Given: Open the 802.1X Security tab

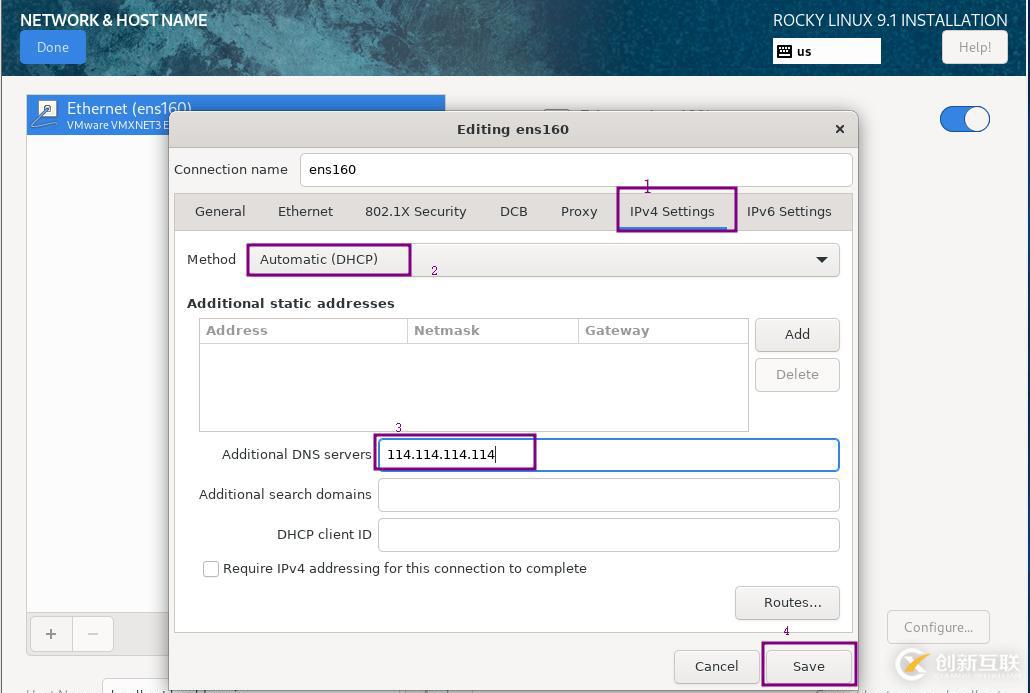Looking at the screenshot, I should pos(415,212).
